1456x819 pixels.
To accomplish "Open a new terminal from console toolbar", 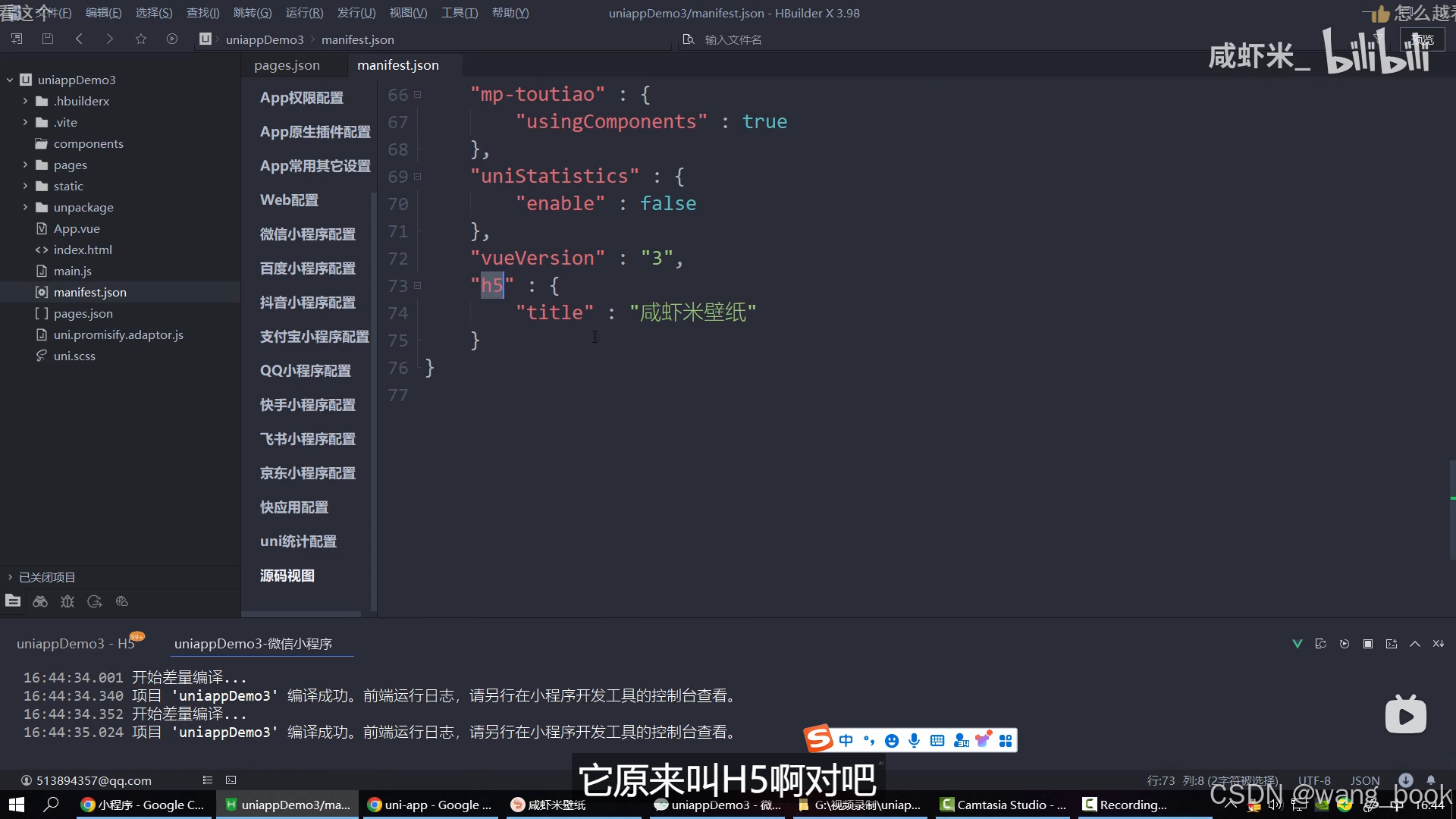I will point(1392,644).
